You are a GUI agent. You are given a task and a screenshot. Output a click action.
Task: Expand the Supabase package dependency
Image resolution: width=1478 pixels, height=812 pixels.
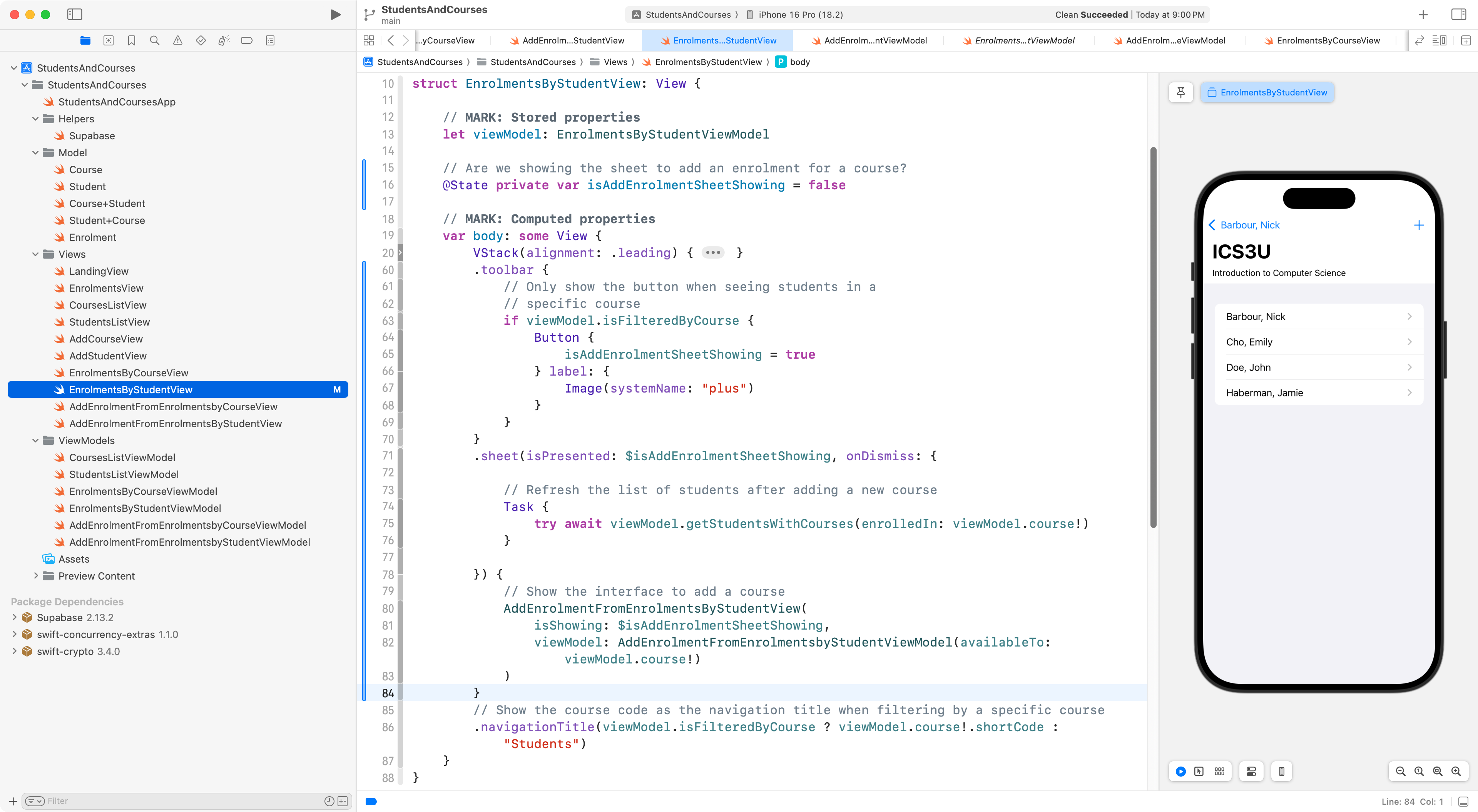[x=14, y=617]
